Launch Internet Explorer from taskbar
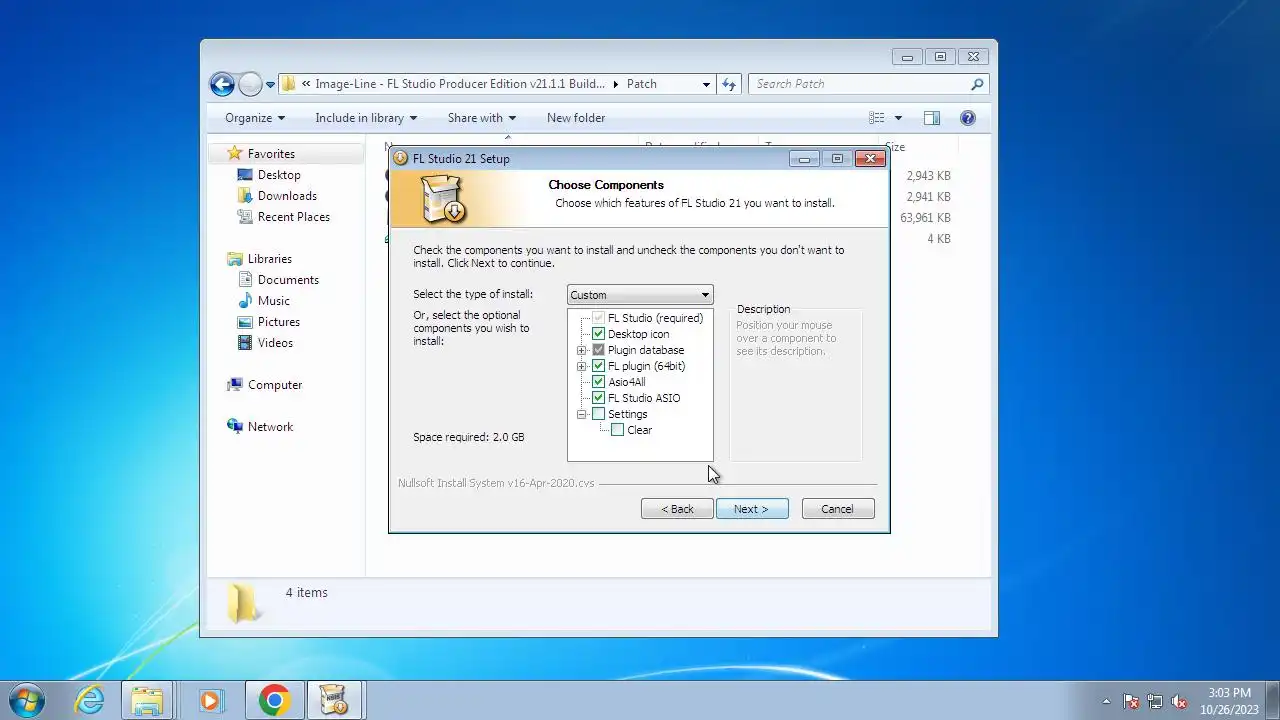 [90, 700]
